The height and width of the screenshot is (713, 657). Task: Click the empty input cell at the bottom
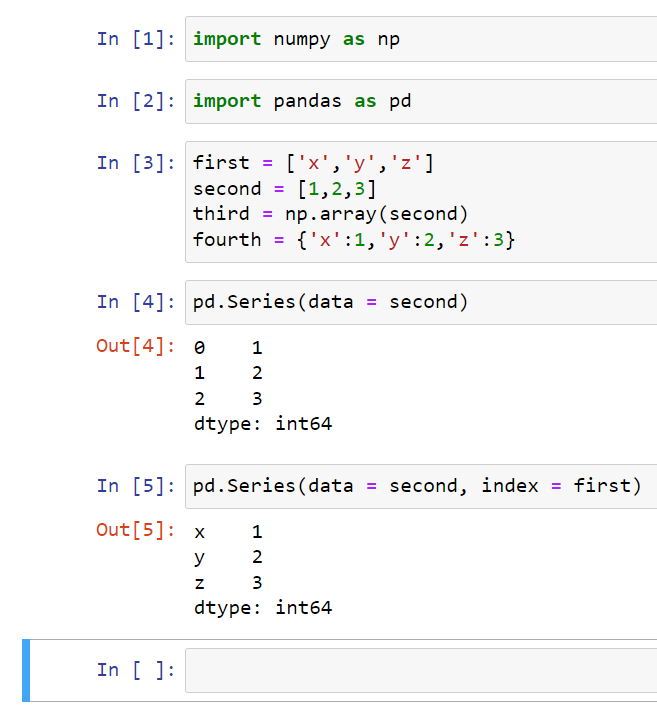click(x=421, y=671)
